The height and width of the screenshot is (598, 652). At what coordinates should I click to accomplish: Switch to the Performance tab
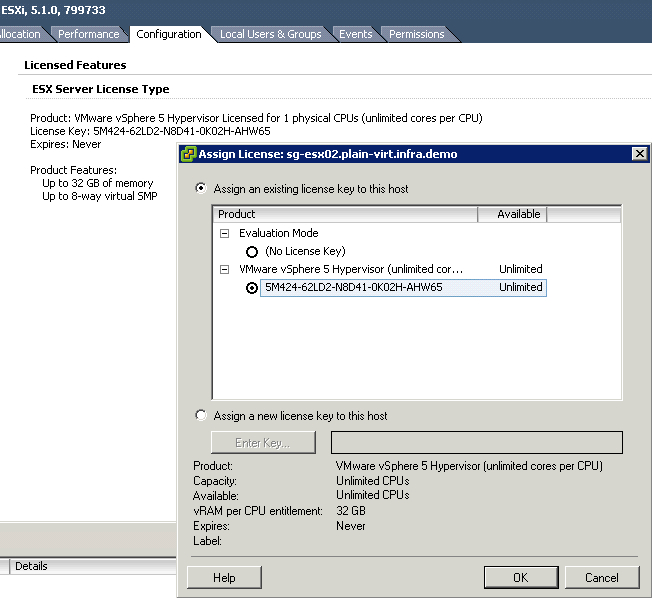(x=89, y=34)
